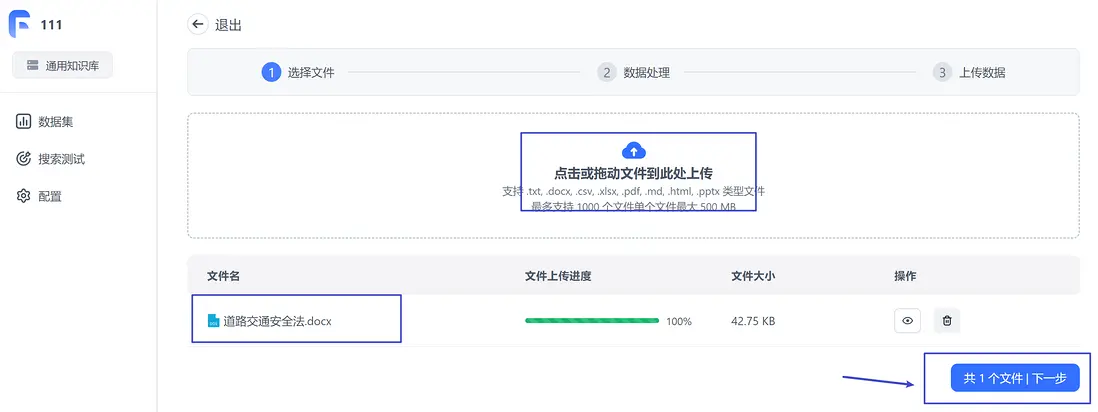Click the back arrow icon
1098x412 pixels.
(x=198, y=25)
